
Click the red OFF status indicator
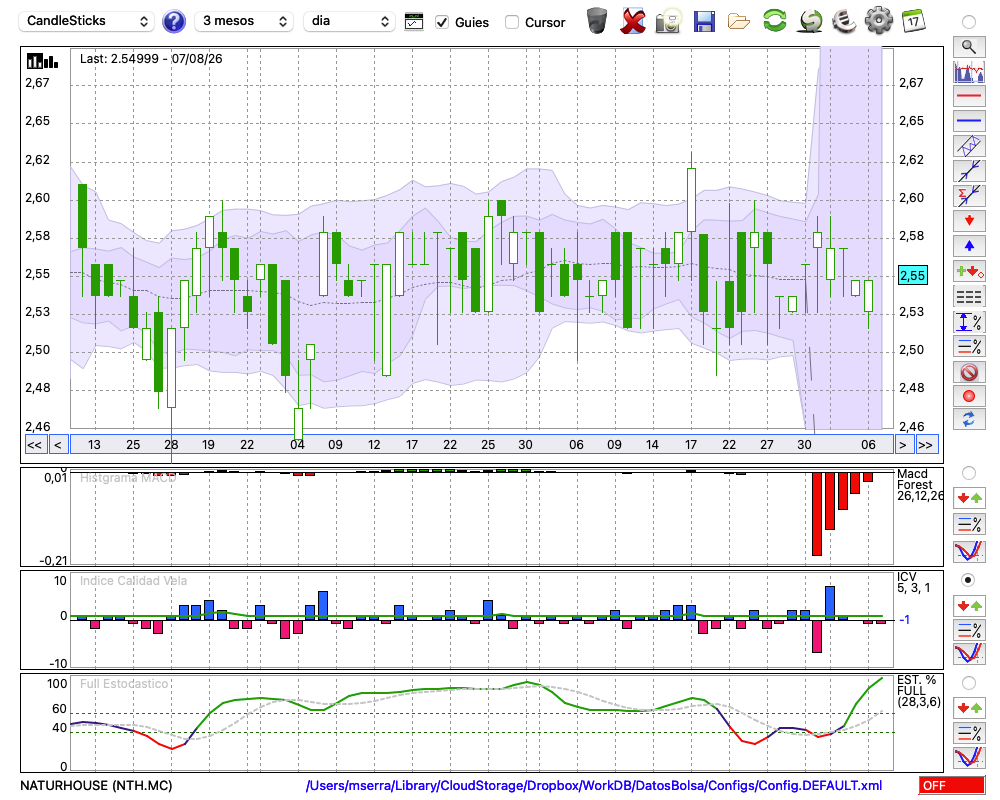[x=952, y=785]
